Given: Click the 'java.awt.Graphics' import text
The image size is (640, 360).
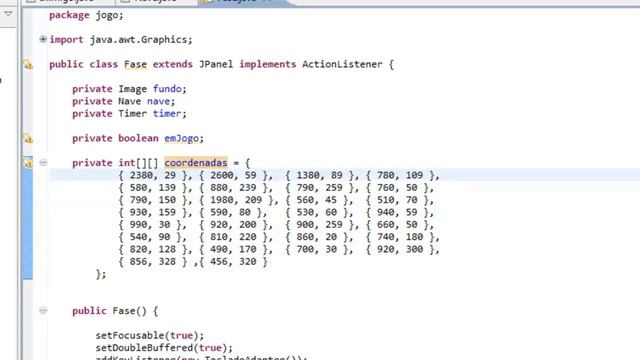Looking at the screenshot, I should 138,40.
